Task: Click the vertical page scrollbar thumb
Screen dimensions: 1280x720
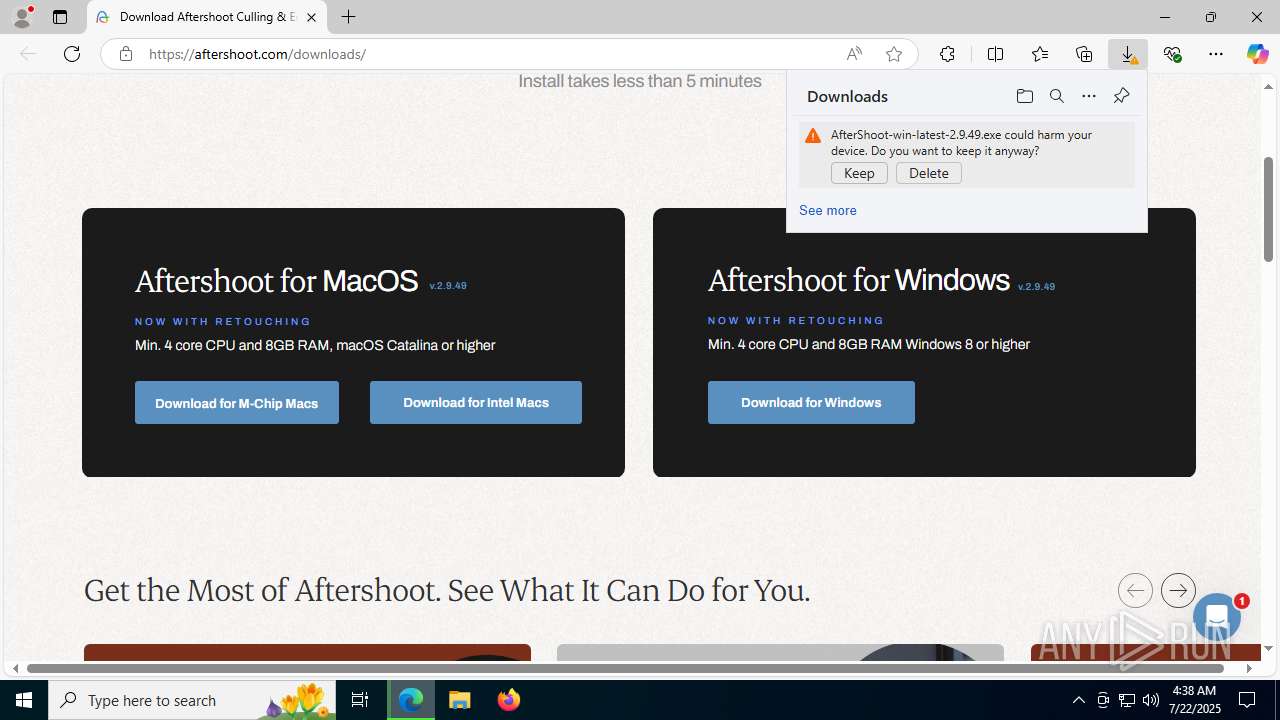Action: pos(1268,209)
